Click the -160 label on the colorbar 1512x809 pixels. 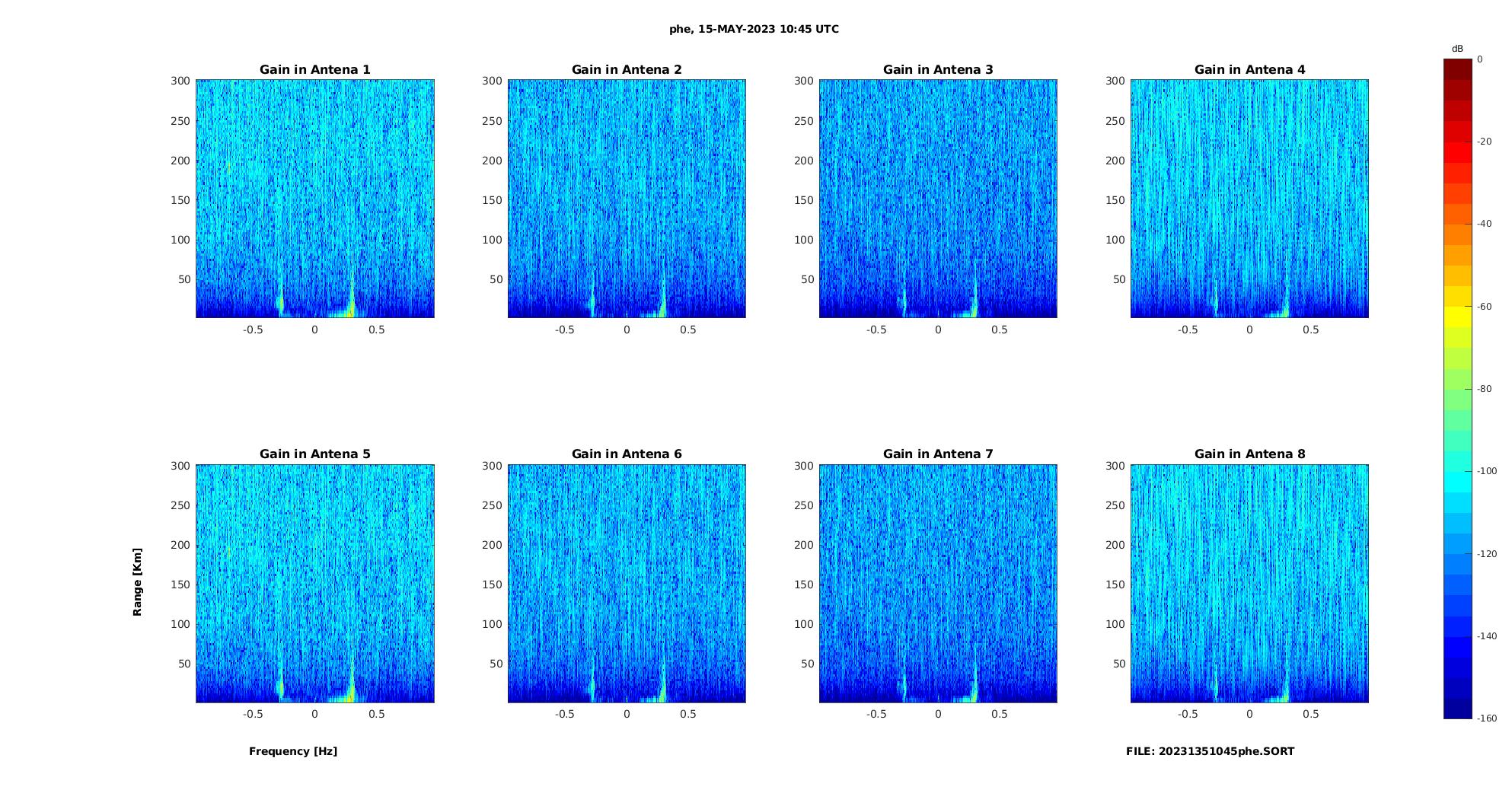tap(1487, 718)
